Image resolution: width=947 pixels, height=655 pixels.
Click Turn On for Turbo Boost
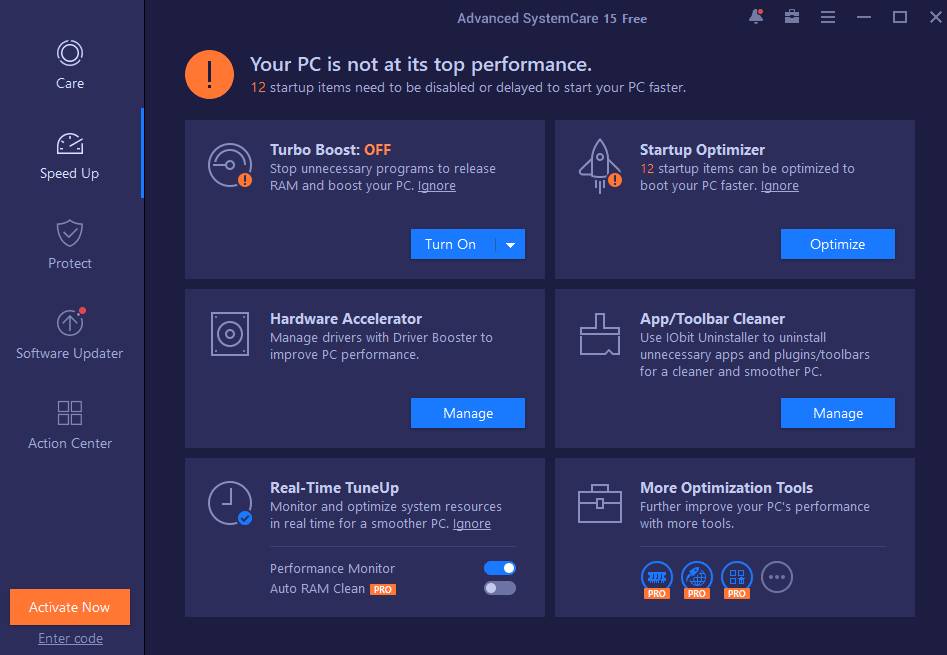coord(452,243)
